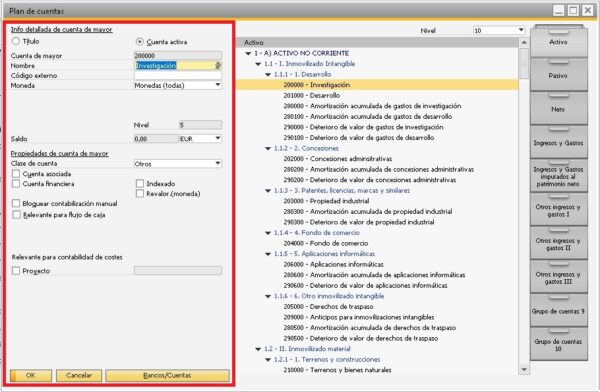Click the Cuenta de mayor field
This screenshot has height=392, width=600.
click(178, 56)
